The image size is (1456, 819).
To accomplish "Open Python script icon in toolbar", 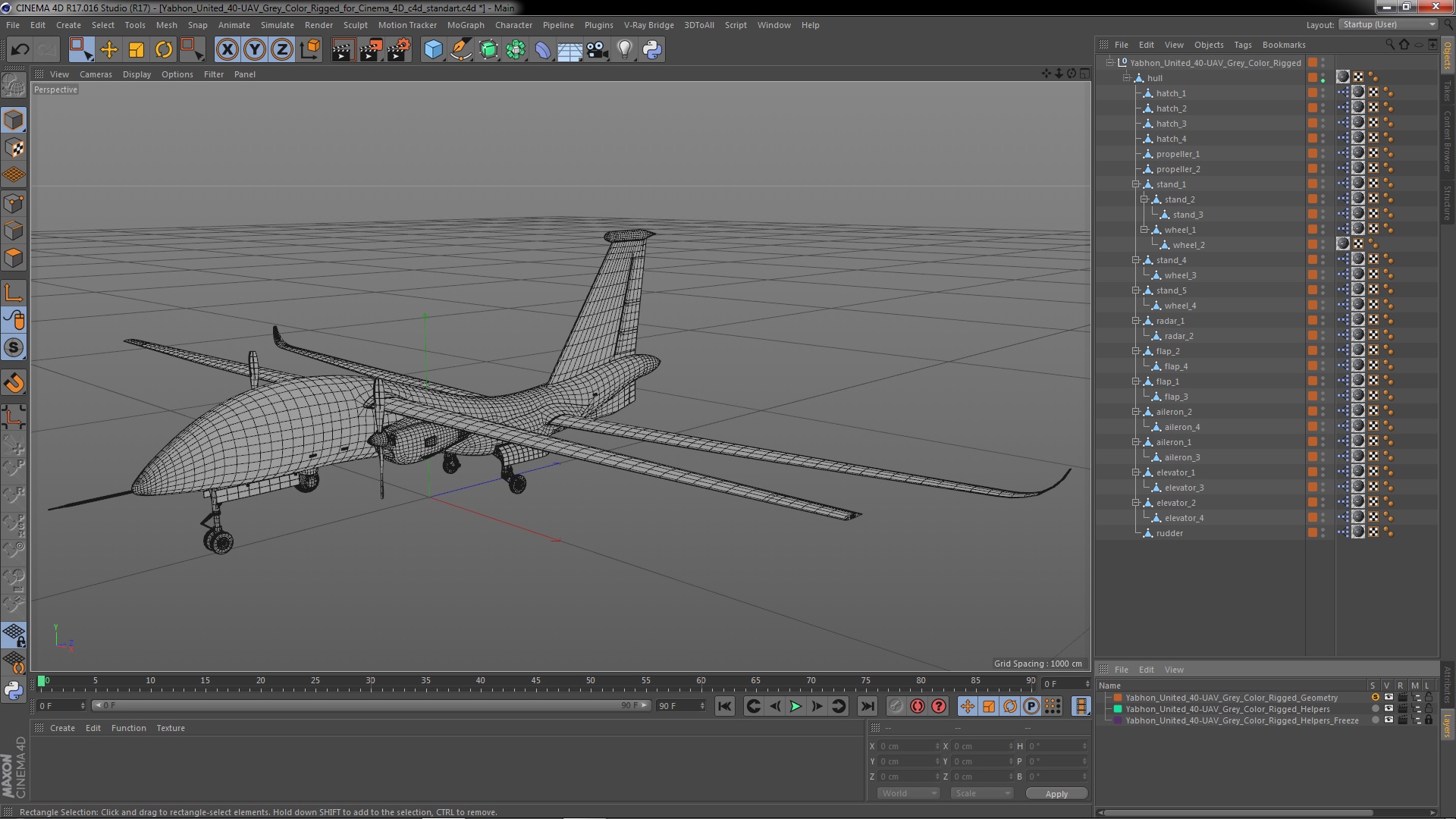I will (652, 50).
